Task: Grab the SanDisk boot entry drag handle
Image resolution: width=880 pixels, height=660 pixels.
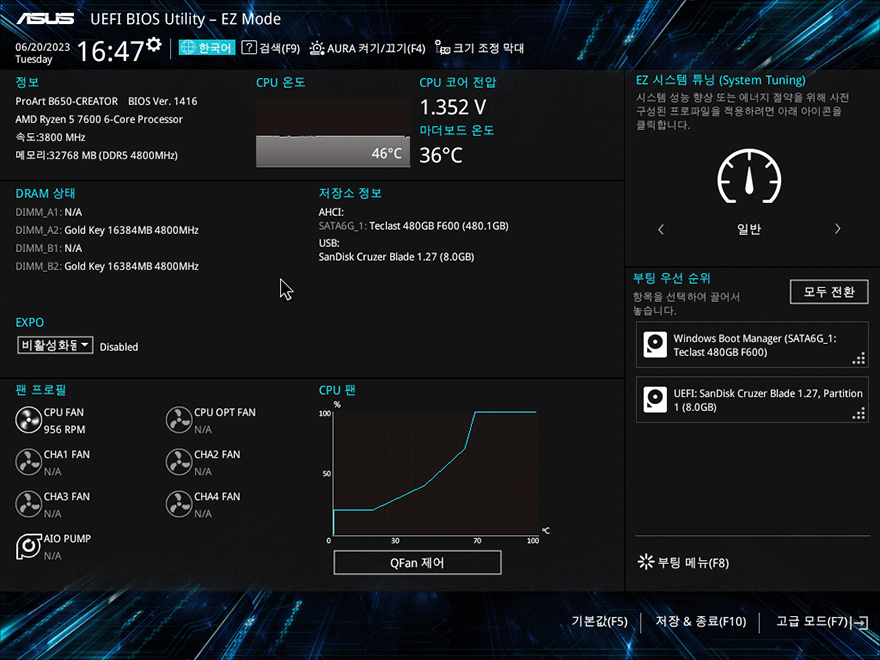Action: [x=859, y=413]
